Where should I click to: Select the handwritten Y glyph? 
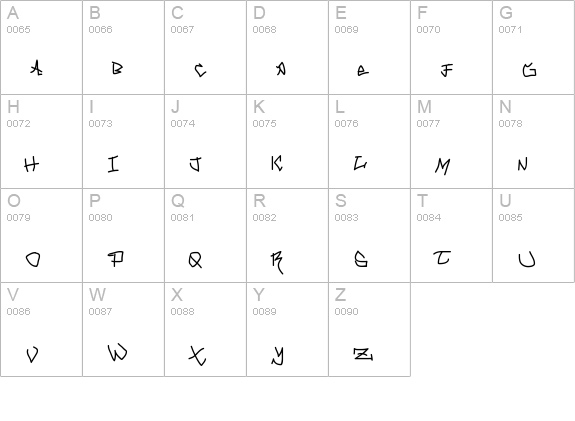278,356
